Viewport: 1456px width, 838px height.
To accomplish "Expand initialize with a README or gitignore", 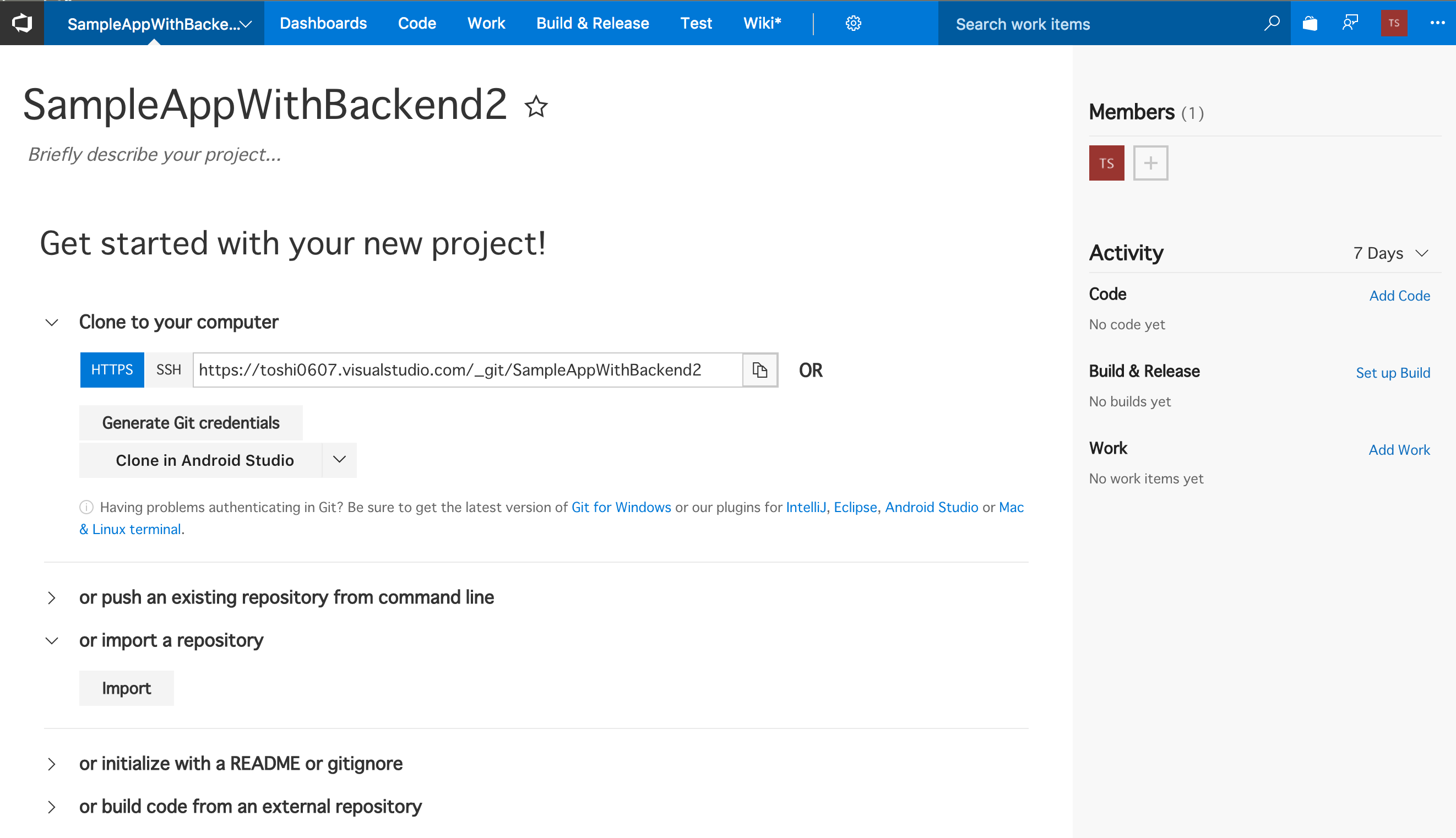I will click(52, 764).
